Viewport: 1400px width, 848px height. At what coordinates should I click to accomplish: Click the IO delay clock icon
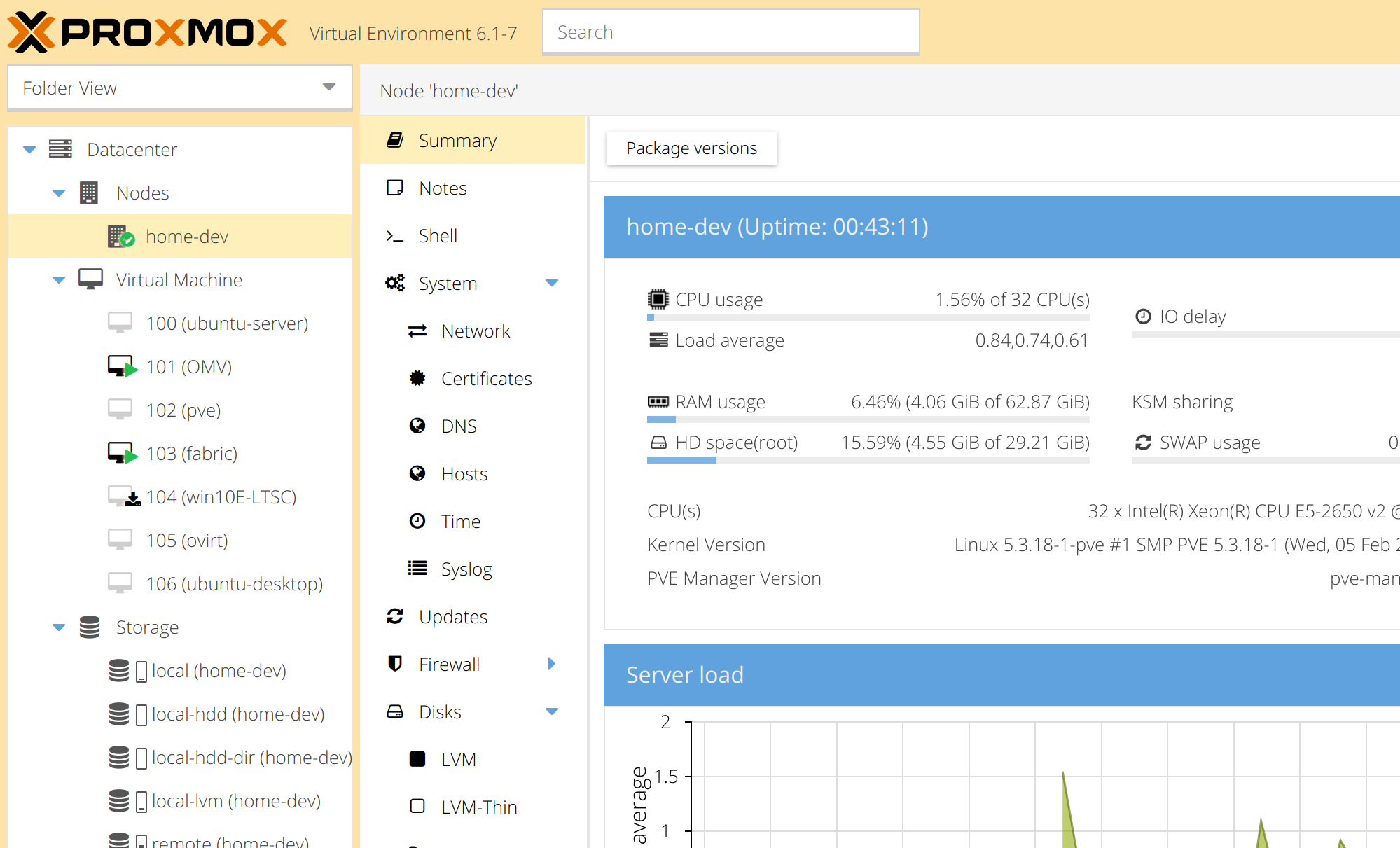[x=1143, y=316]
